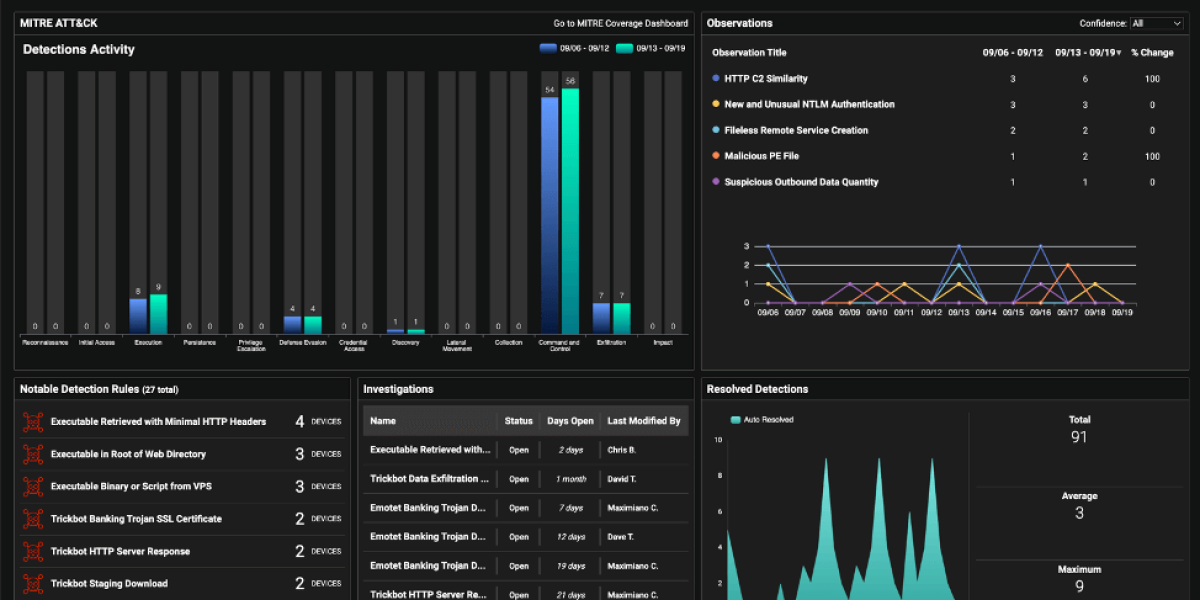This screenshot has height=600, width=1200.
Task: Open the Confidence dropdown set to All
Action: coord(1156,23)
